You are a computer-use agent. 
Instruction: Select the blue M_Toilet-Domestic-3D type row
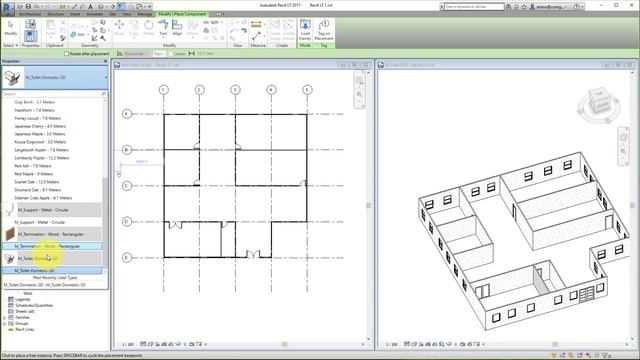tap(52, 271)
